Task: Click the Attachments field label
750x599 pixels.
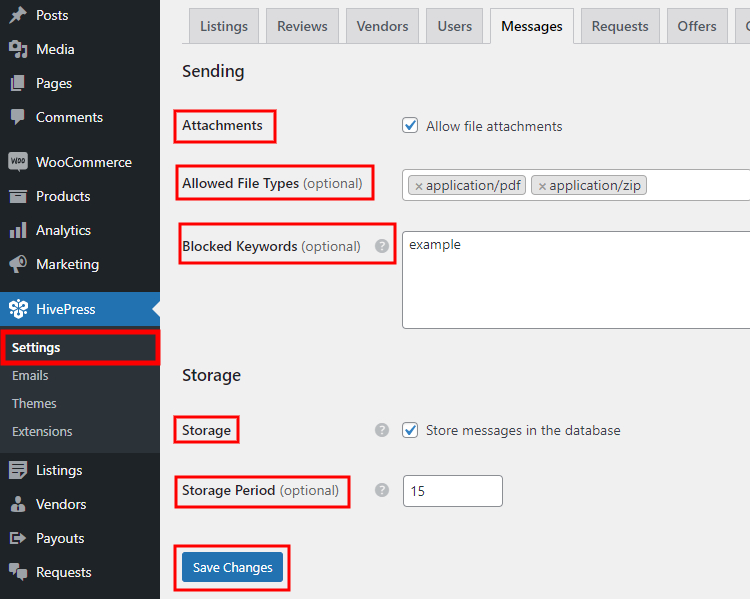Action: 222,125
